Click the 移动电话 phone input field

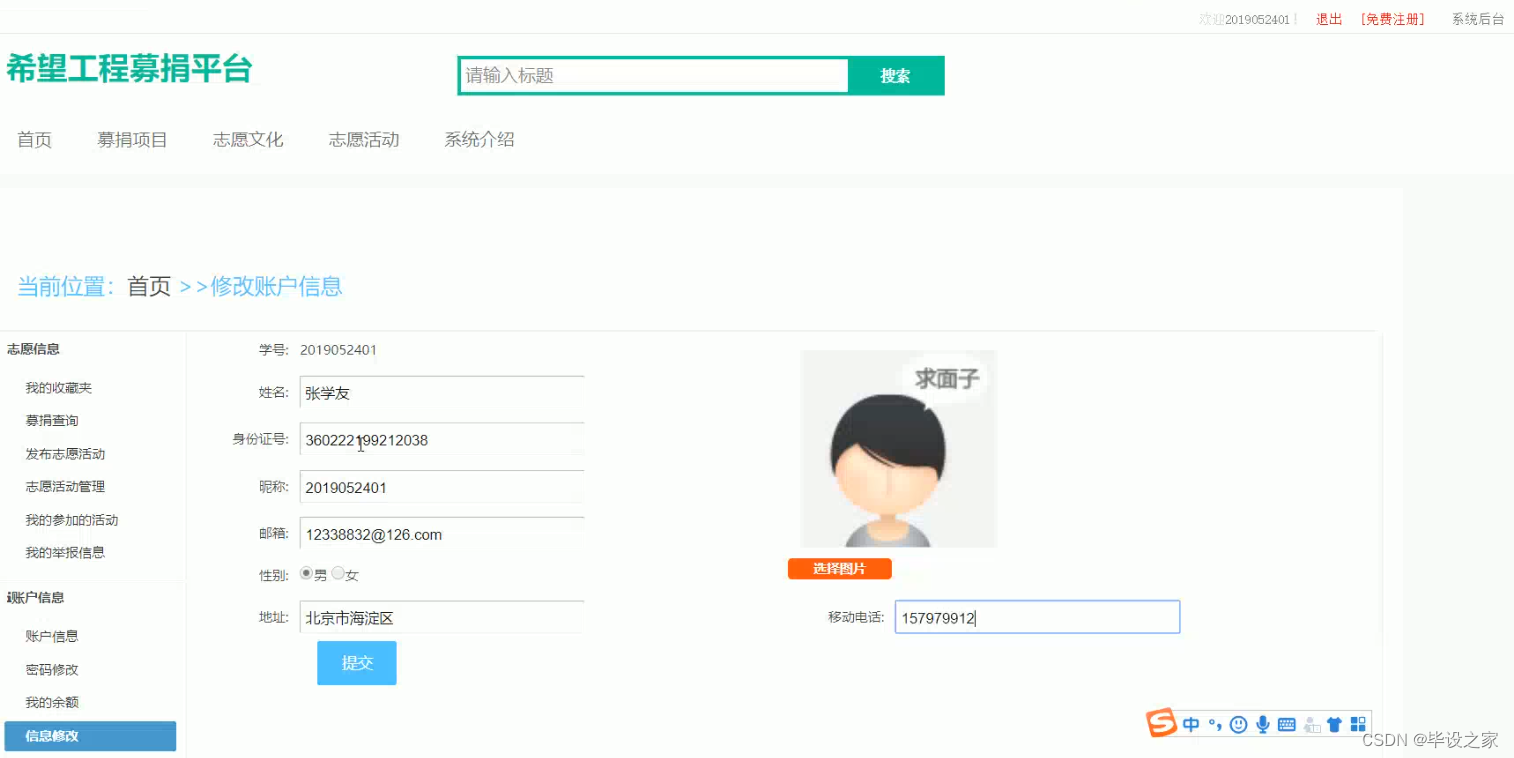[1036, 616]
